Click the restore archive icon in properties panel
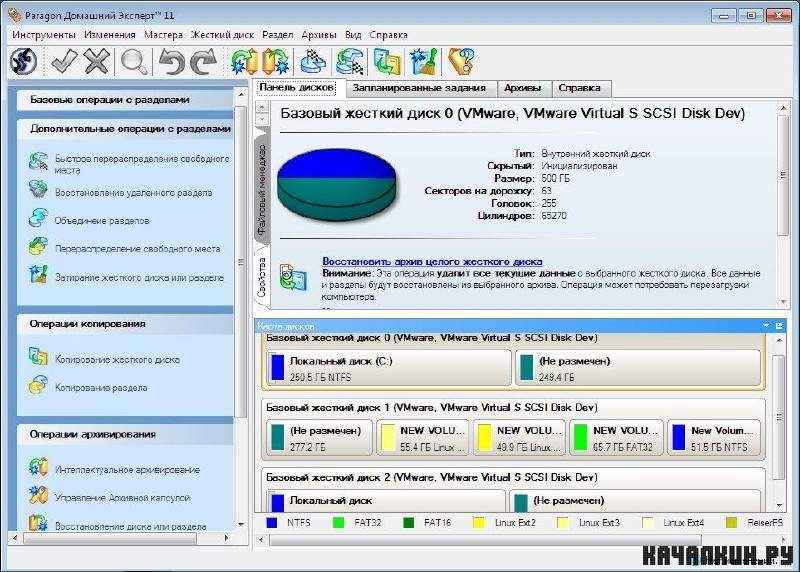Viewport: 800px width, 572px height. pyautogui.click(x=293, y=277)
